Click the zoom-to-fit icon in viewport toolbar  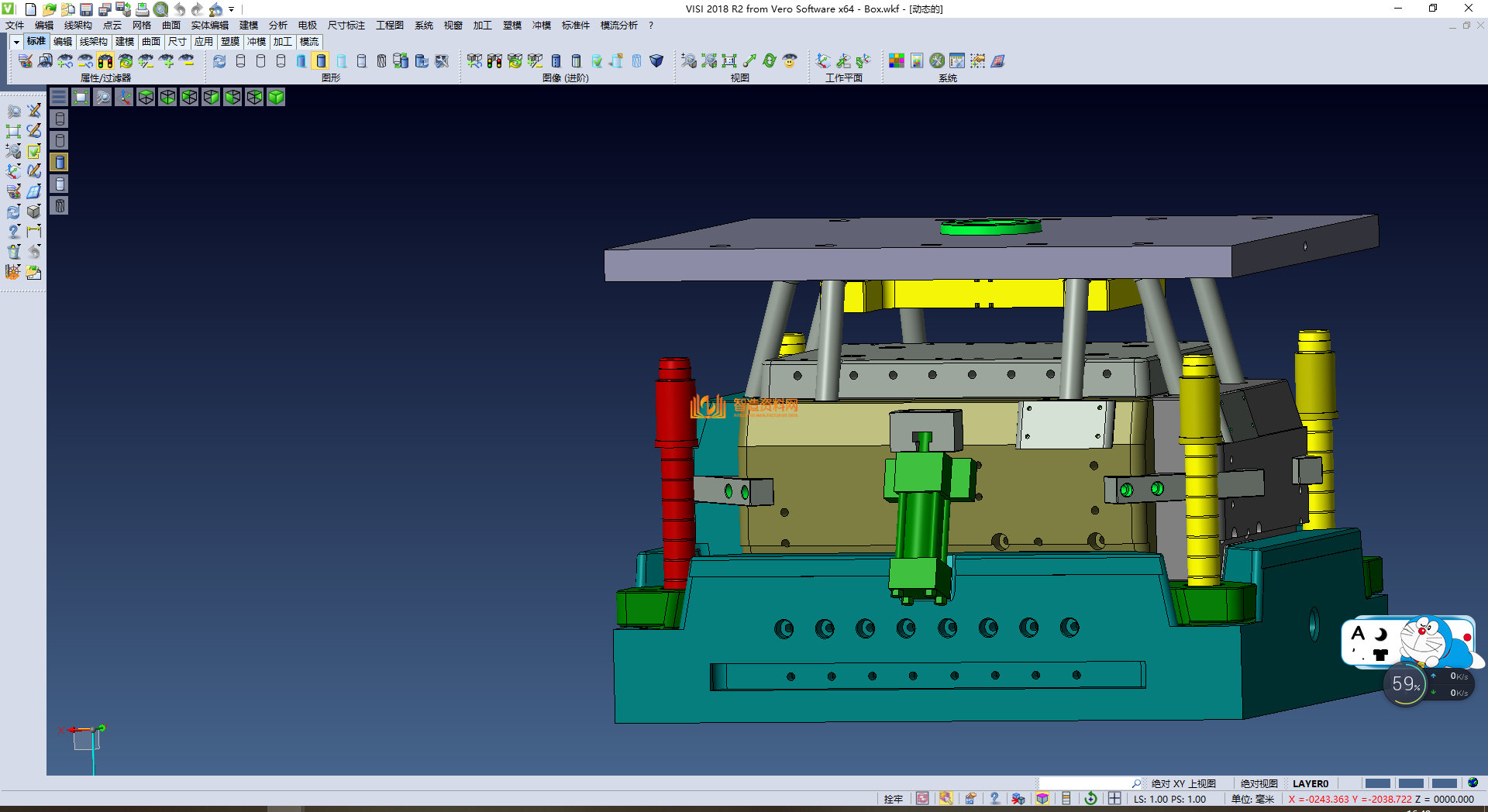click(x=81, y=97)
